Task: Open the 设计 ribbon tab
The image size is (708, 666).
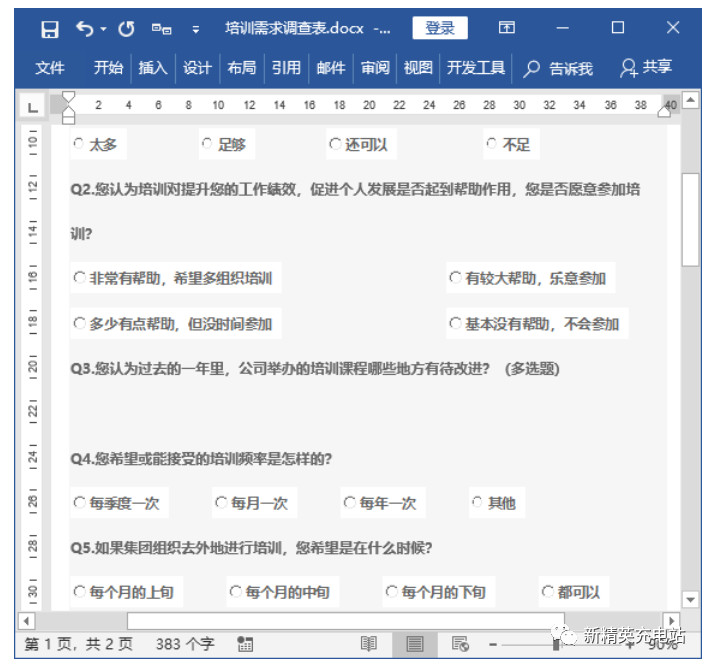Action: (x=197, y=68)
